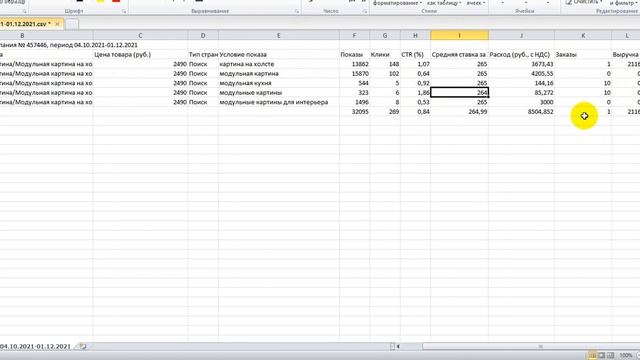
Task: Select the average bid total 264,99
Action: pyautogui.click(x=459, y=111)
